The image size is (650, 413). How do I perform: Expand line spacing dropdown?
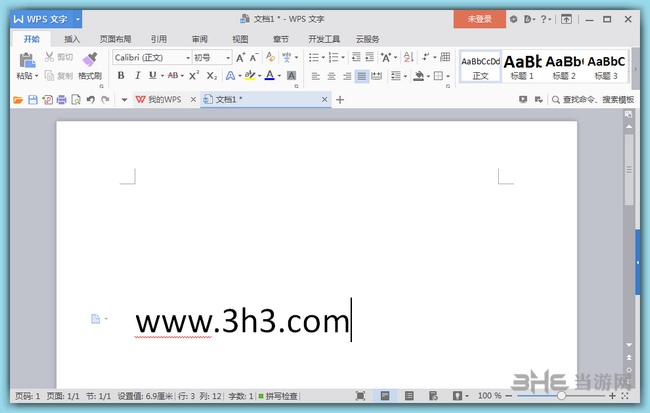pos(405,76)
